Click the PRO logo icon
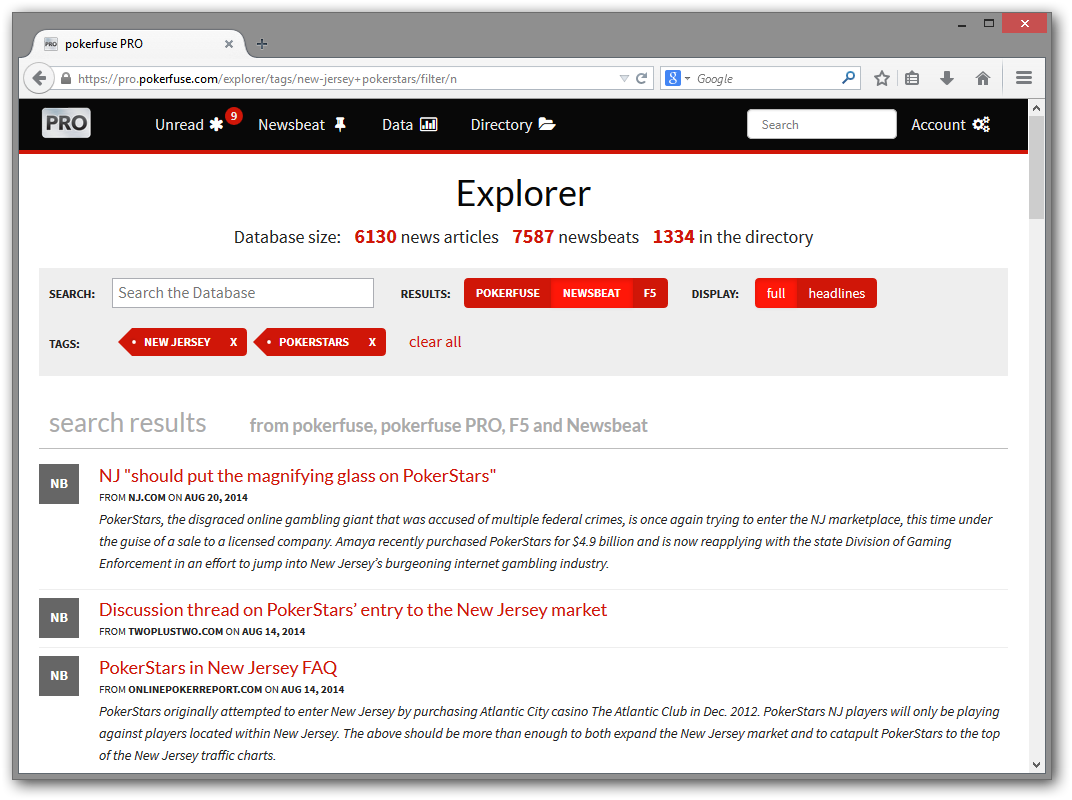The height and width of the screenshot is (800, 1072). coord(66,124)
